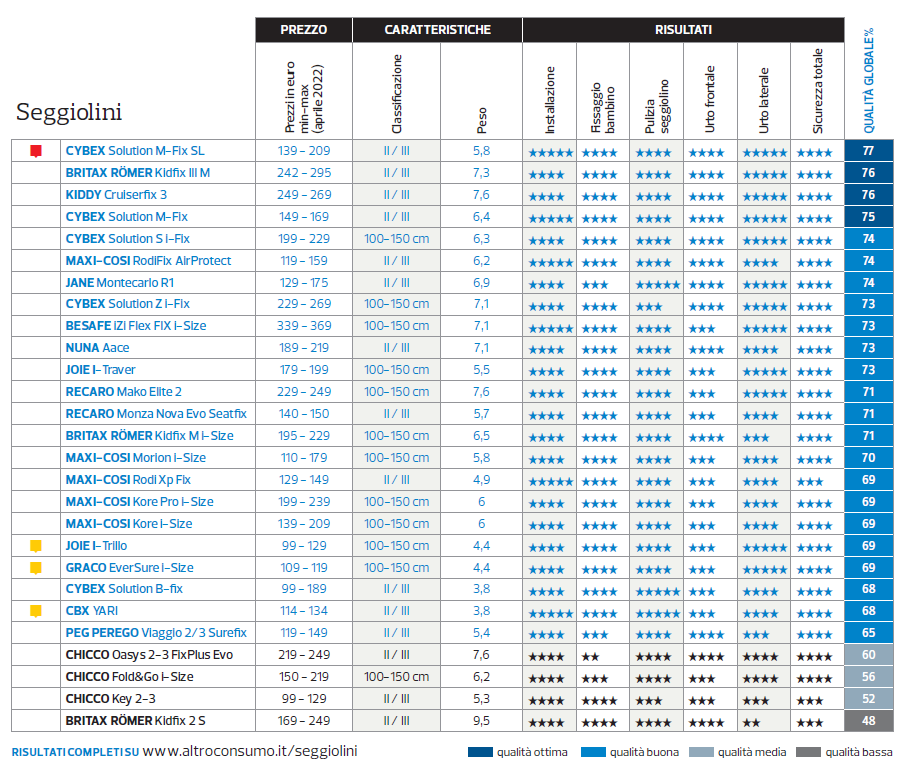
Task: Select MAXI-COSI Rodi Xp Fix product name
Action: coord(128,480)
